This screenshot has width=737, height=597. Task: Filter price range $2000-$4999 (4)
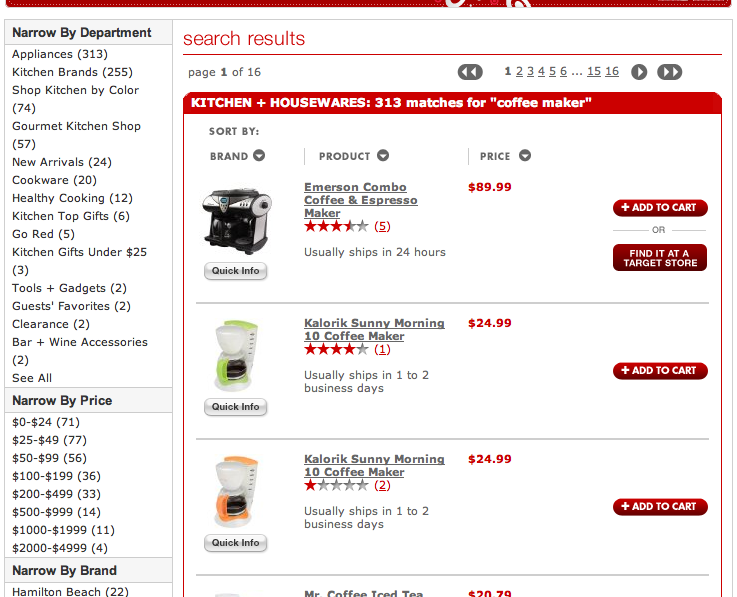[60, 548]
